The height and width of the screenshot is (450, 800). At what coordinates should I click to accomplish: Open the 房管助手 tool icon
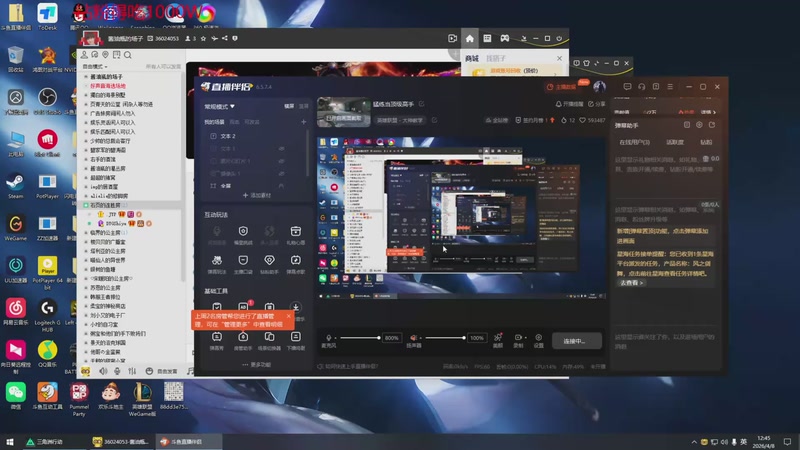[x=243, y=340]
